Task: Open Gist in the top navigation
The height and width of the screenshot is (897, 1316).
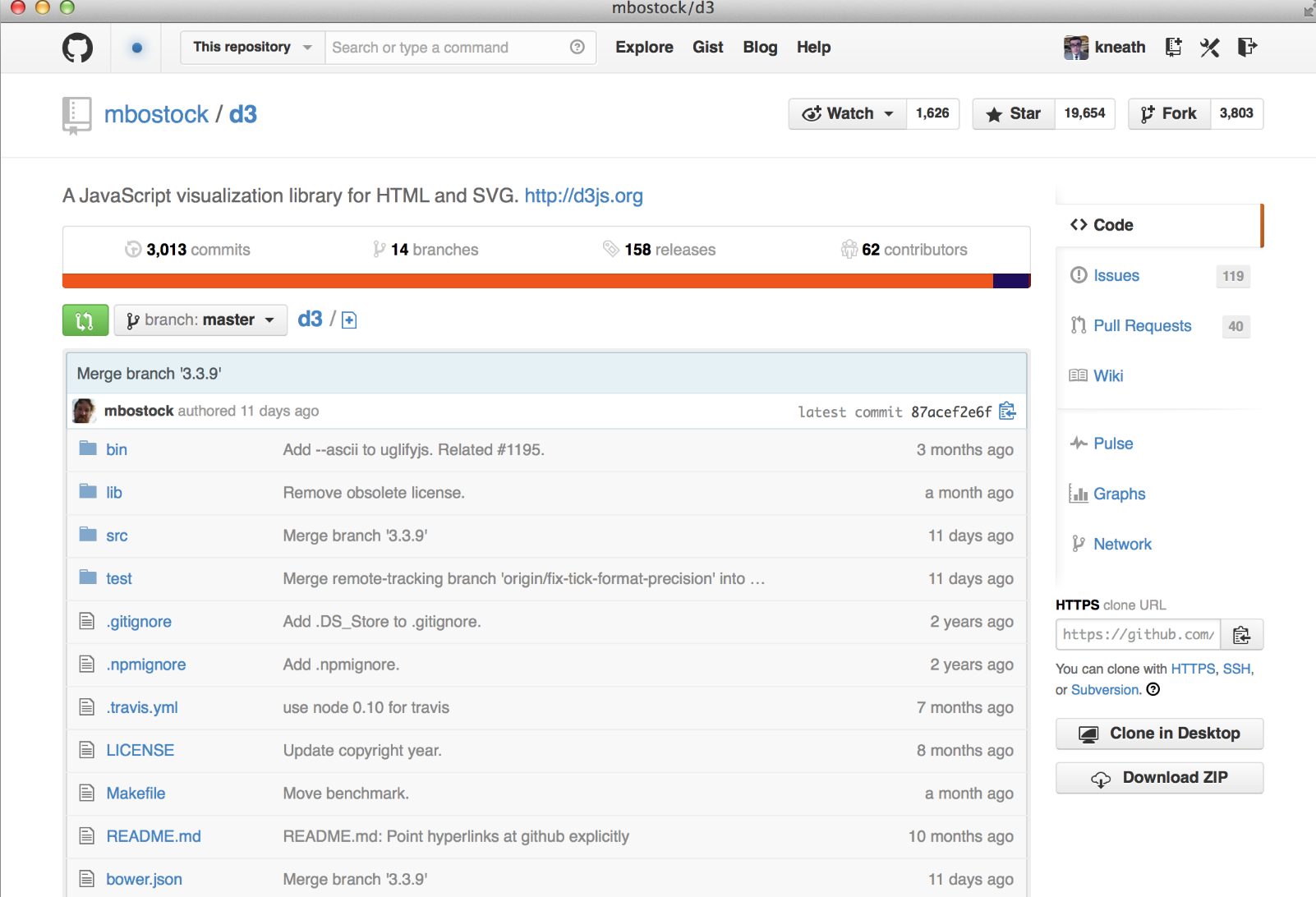Action: pos(708,48)
